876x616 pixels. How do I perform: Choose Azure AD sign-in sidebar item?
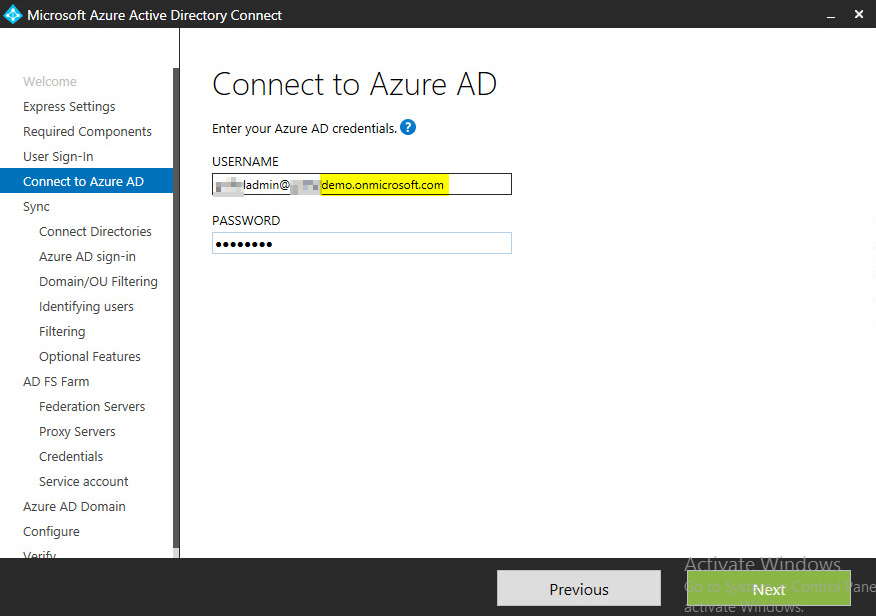87,257
